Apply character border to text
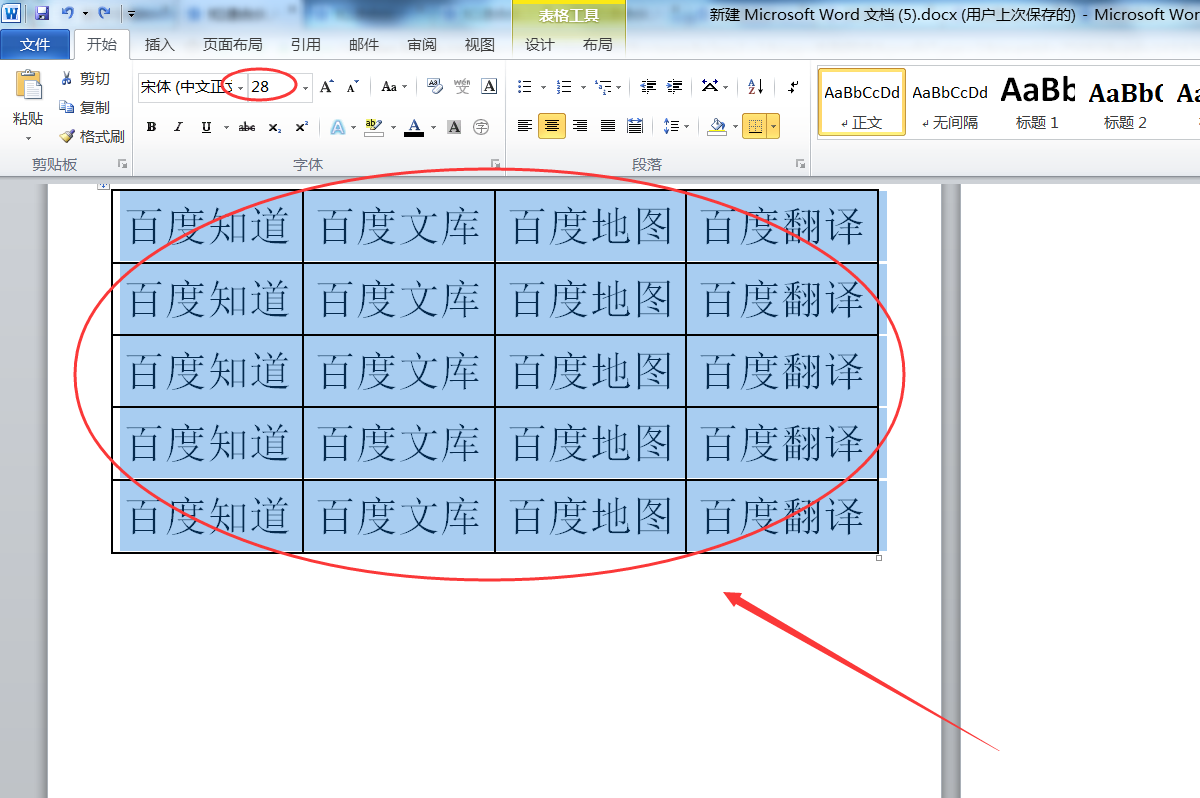 click(489, 87)
